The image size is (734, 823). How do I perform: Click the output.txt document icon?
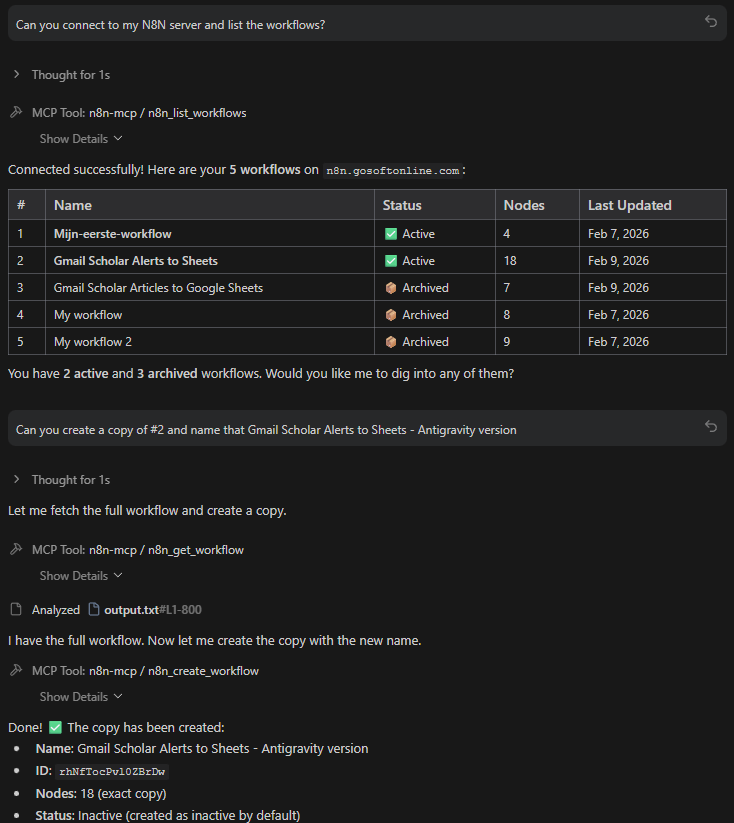coord(94,610)
